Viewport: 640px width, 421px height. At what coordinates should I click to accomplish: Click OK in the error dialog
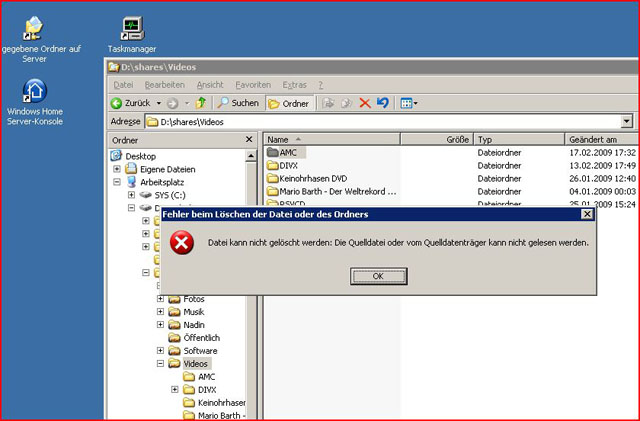(378, 276)
